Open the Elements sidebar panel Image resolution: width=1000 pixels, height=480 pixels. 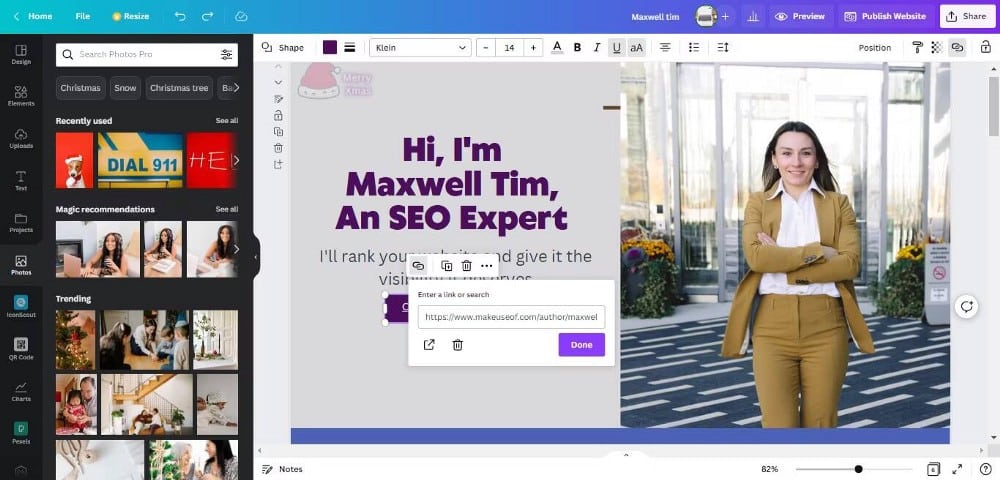coord(21,95)
